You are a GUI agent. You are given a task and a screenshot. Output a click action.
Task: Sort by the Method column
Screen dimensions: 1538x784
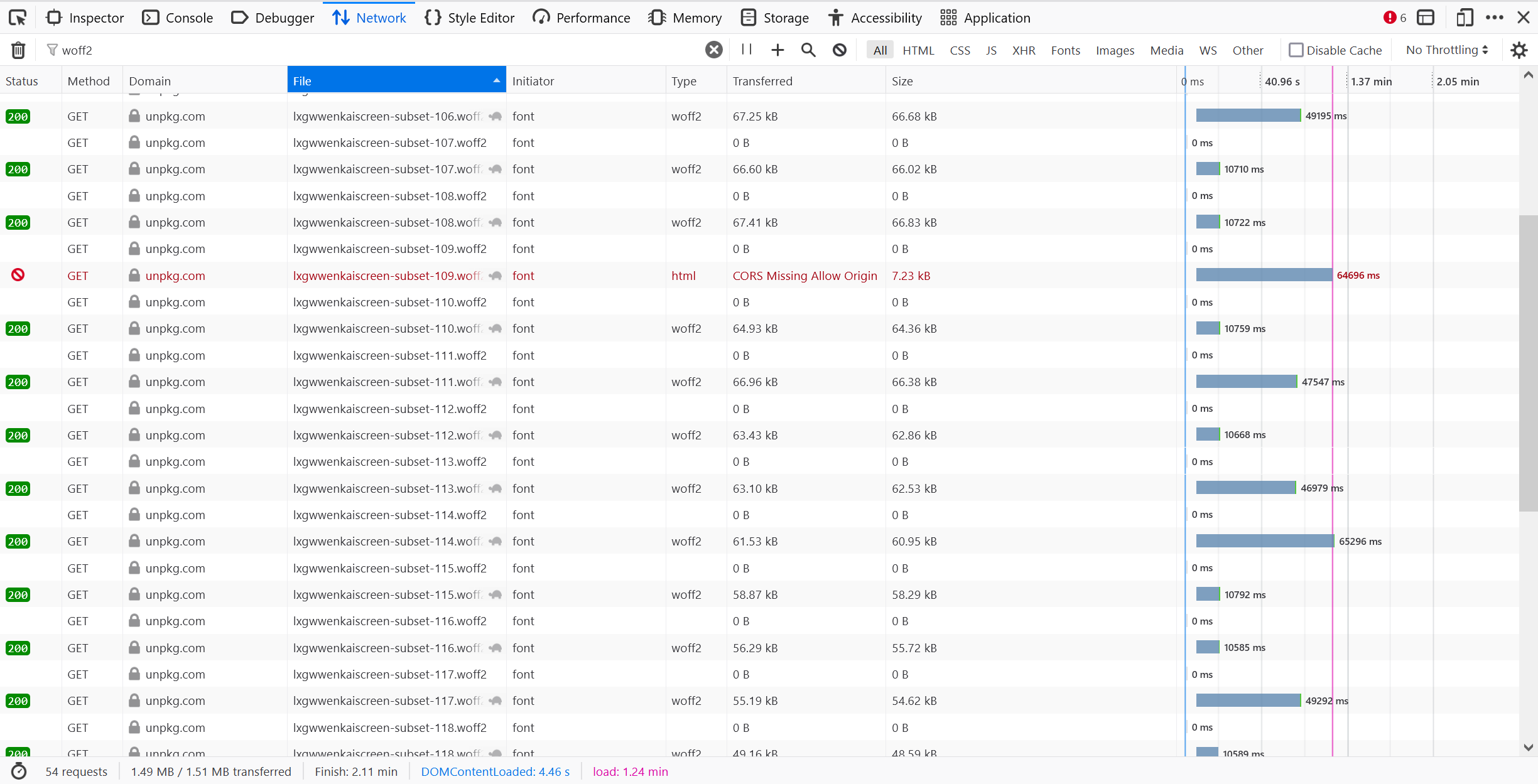92,81
